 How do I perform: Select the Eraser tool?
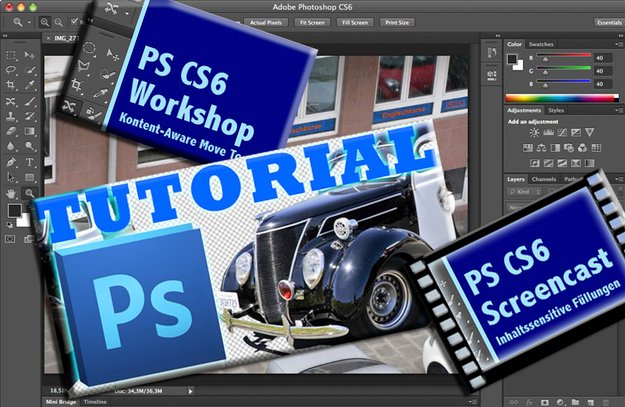(x=11, y=131)
